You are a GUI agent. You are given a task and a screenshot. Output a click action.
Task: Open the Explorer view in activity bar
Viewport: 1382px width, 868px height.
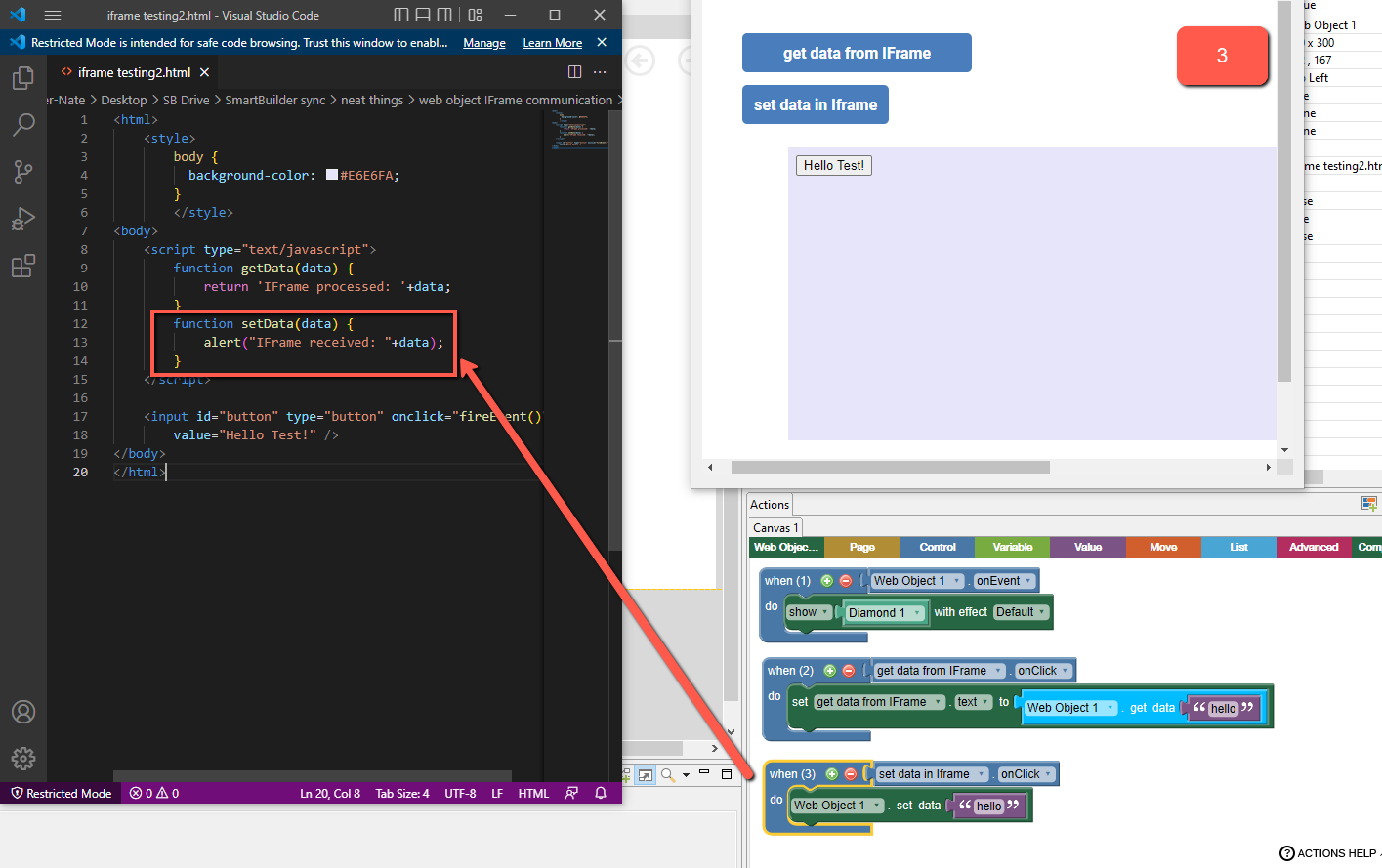tap(23, 78)
